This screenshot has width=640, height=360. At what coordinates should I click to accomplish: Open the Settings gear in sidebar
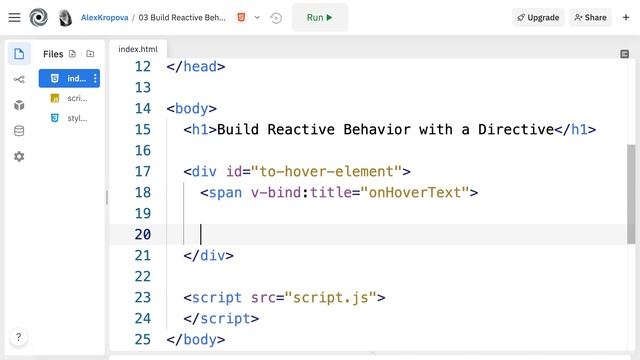19,156
